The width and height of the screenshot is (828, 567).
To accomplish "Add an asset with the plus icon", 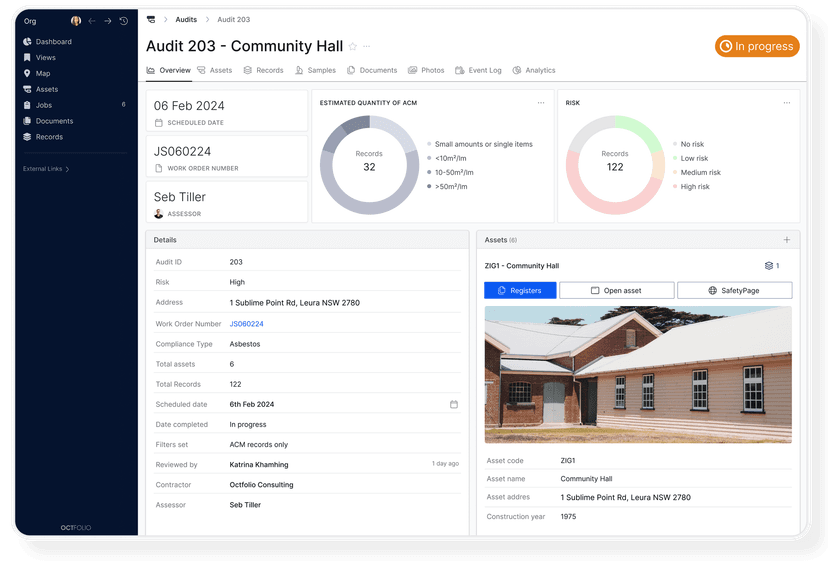I will (x=787, y=240).
